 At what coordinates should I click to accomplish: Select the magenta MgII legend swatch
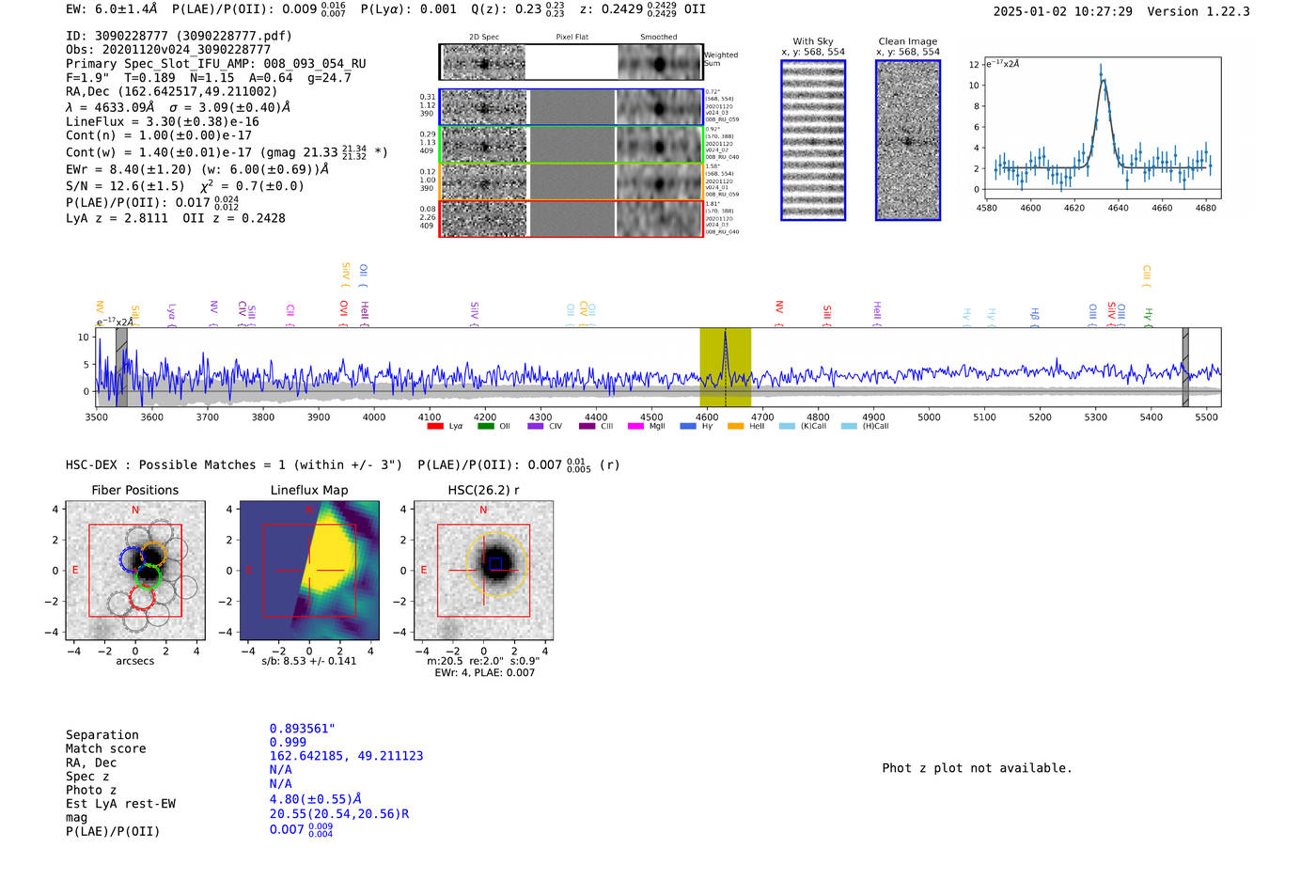point(635,426)
